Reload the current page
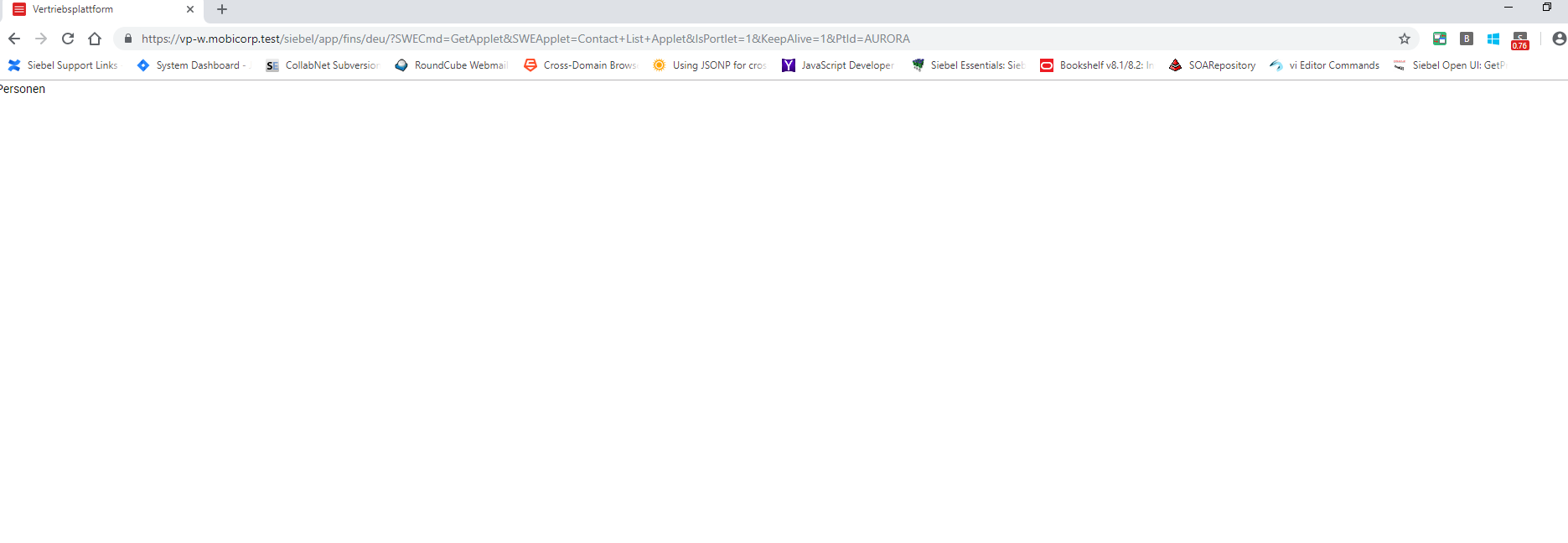Image resolution: width=1568 pixels, height=543 pixels. click(68, 39)
